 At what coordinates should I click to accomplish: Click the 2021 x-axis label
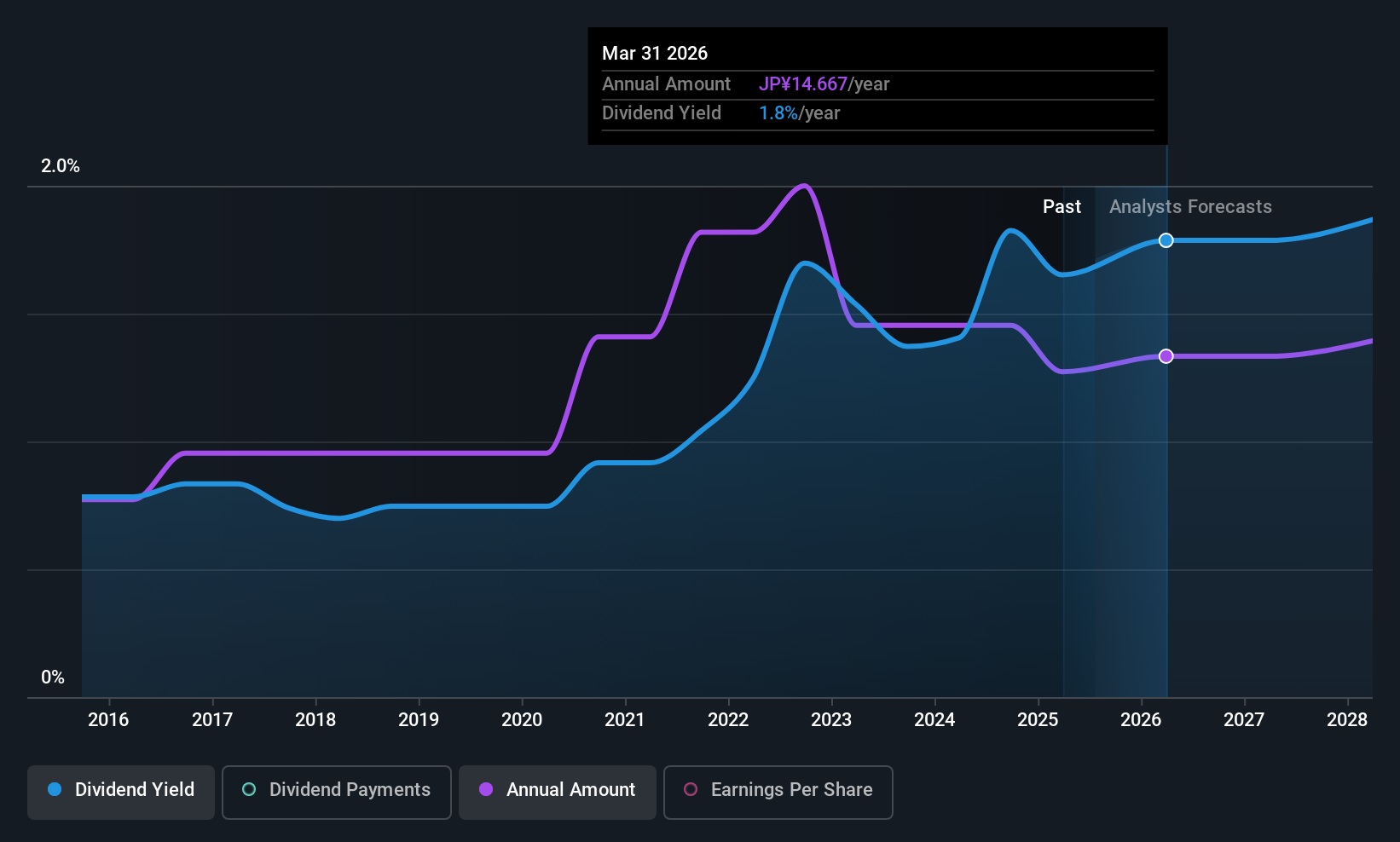point(625,720)
